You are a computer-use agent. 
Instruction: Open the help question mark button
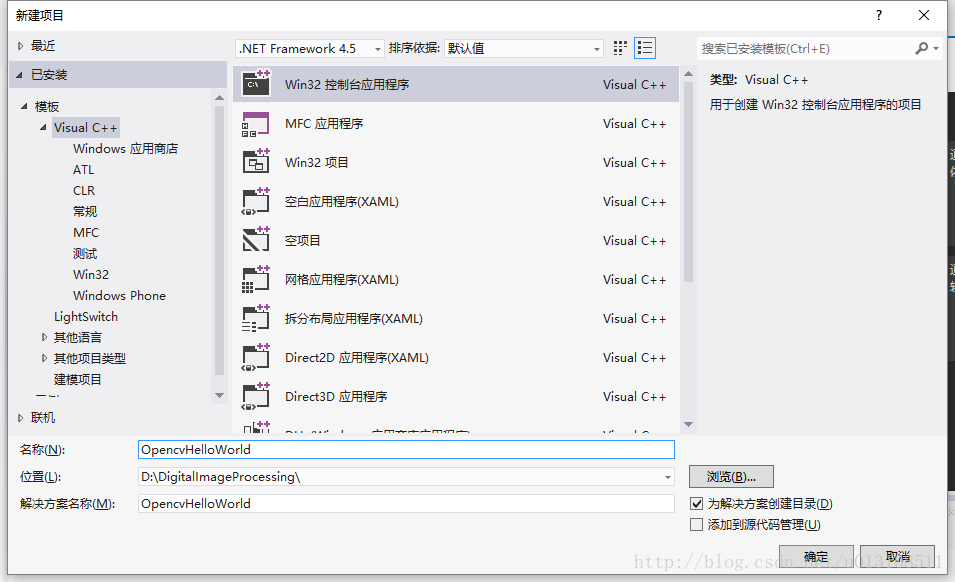point(878,15)
